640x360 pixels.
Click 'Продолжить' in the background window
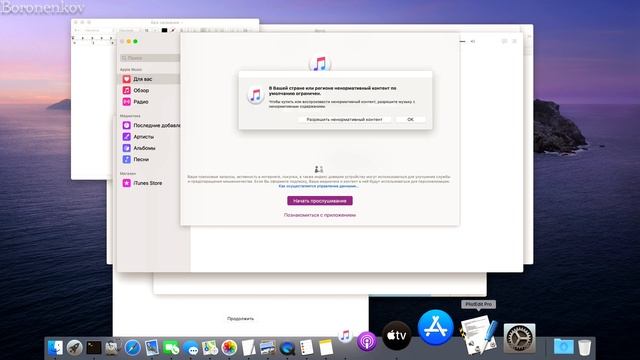point(240,318)
